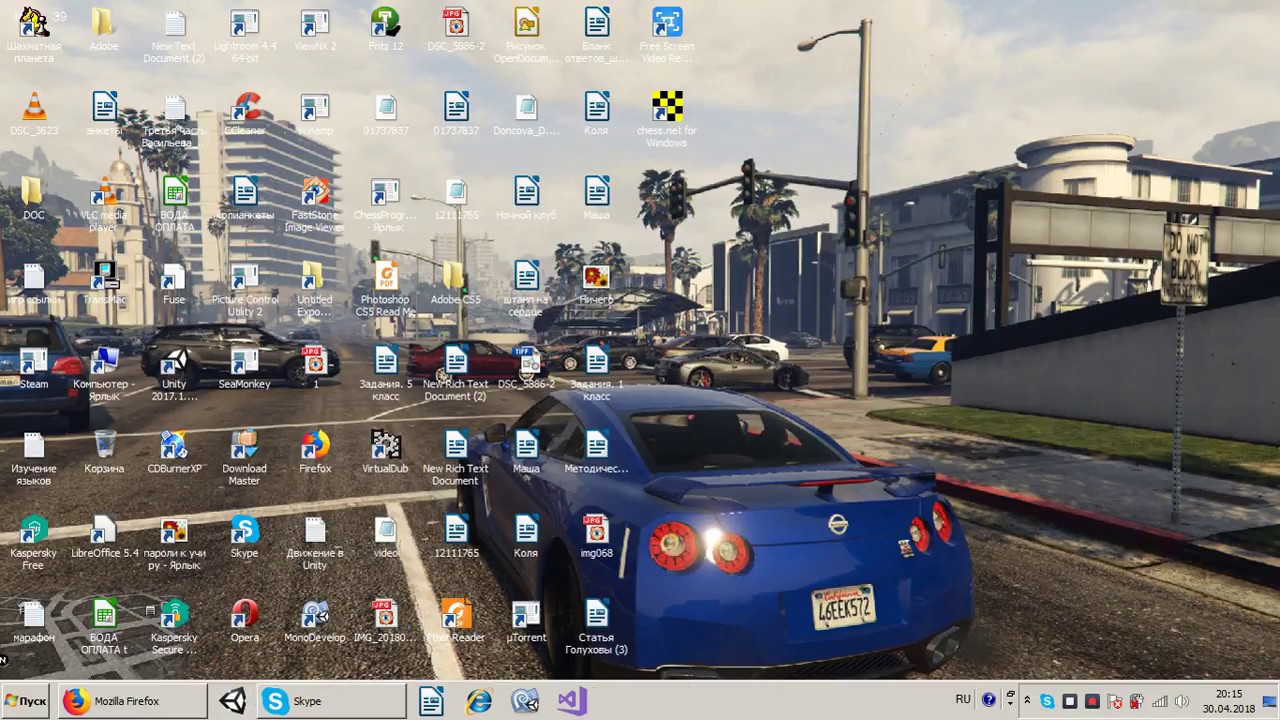Launch Skype from the desktop icon
Viewport: 1280px width, 720px height.
[245, 536]
